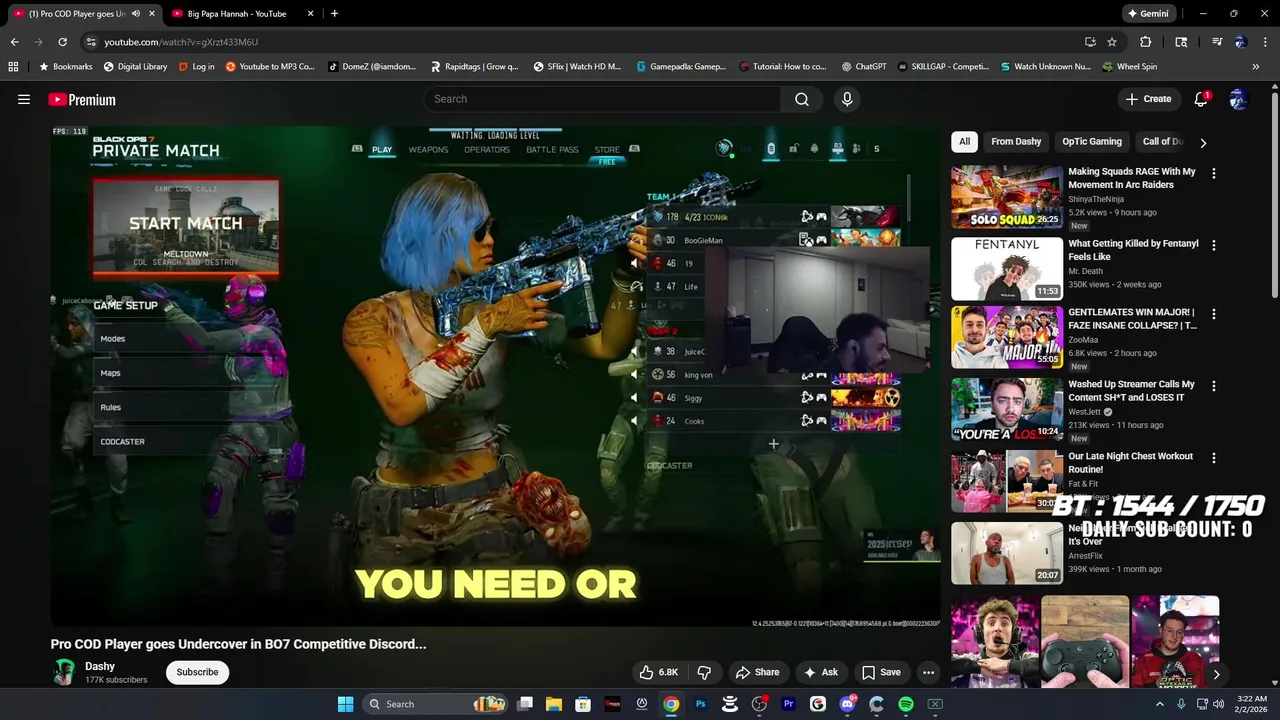Open Dashy channel name link
1280x720 pixels.
click(x=100, y=666)
